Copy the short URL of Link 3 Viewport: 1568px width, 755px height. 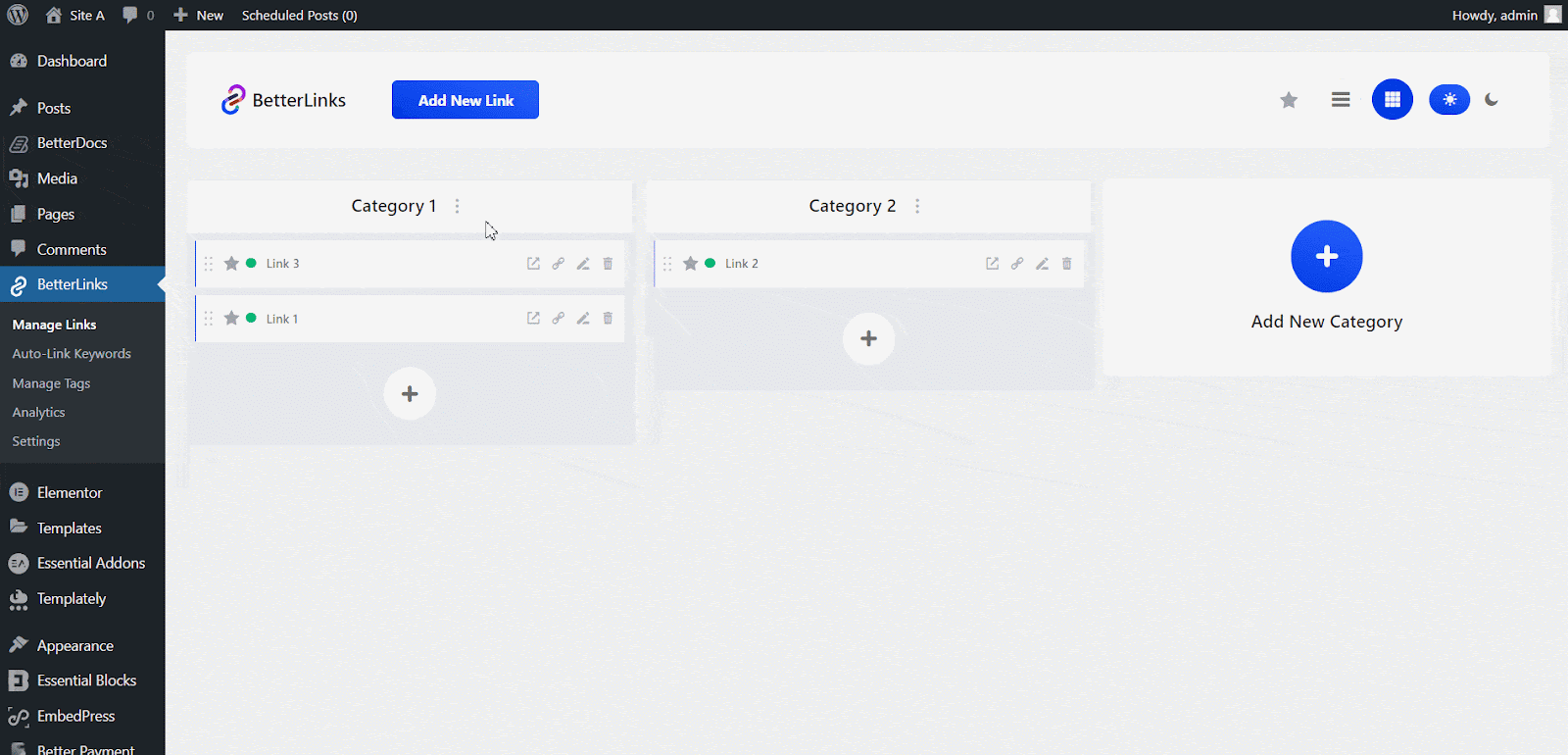point(558,264)
